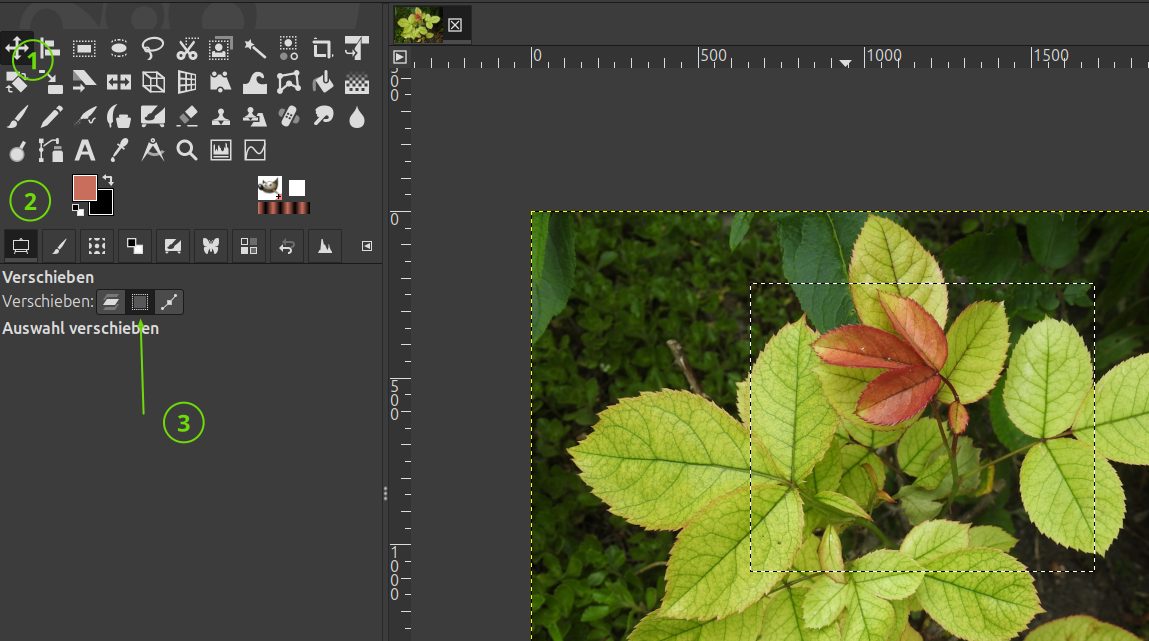Select the Foreground Select tool

pyautogui.click(x=221, y=49)
